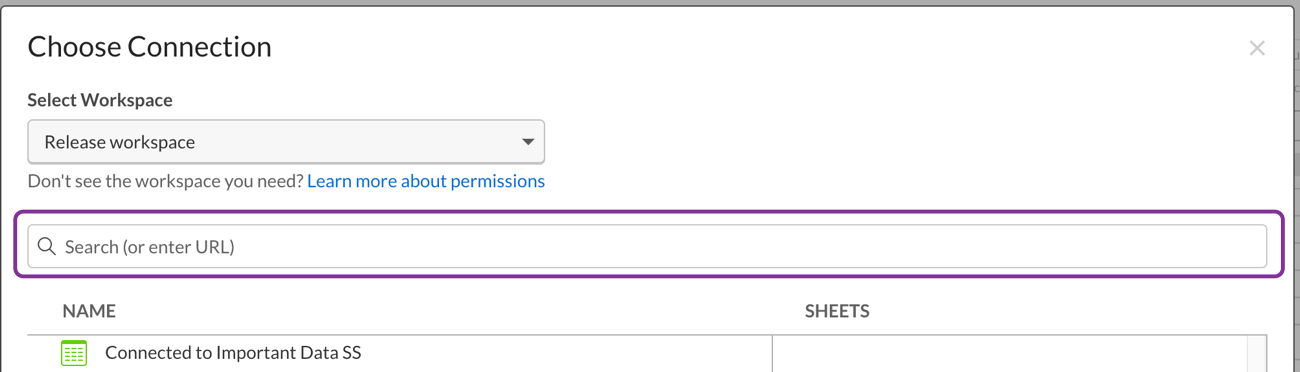Sort by the NAME column header
The width and height of the screenshot is (1300, 372).
(x=89, y=311)
